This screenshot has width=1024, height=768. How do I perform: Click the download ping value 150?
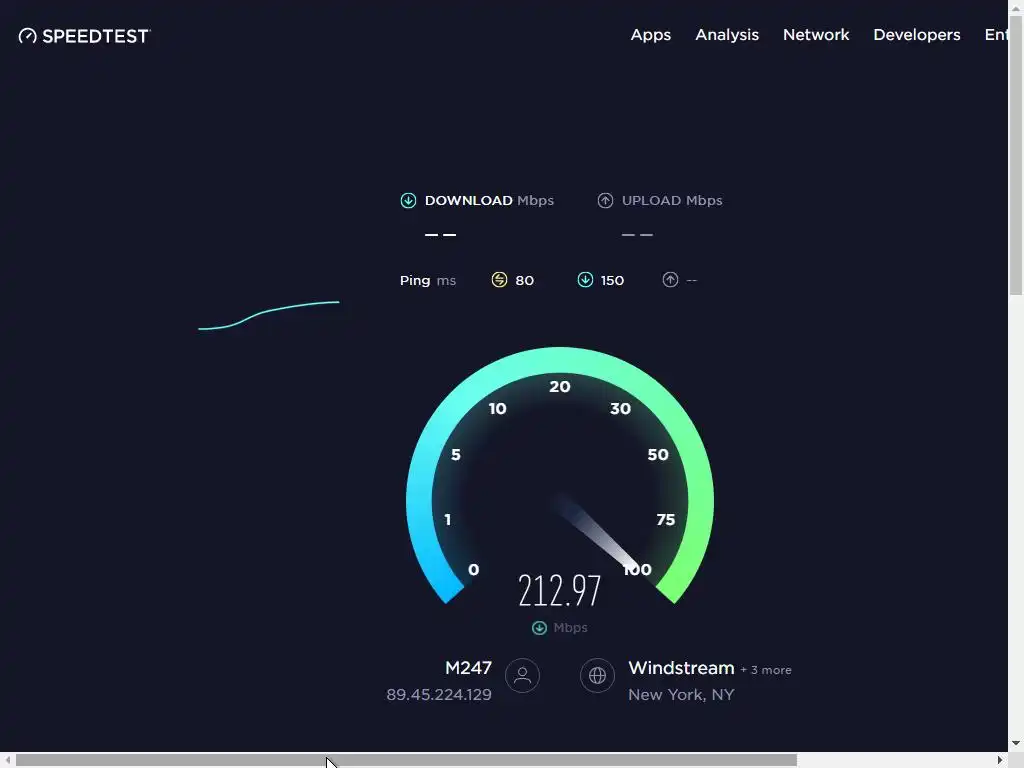(x=612, y=280)
